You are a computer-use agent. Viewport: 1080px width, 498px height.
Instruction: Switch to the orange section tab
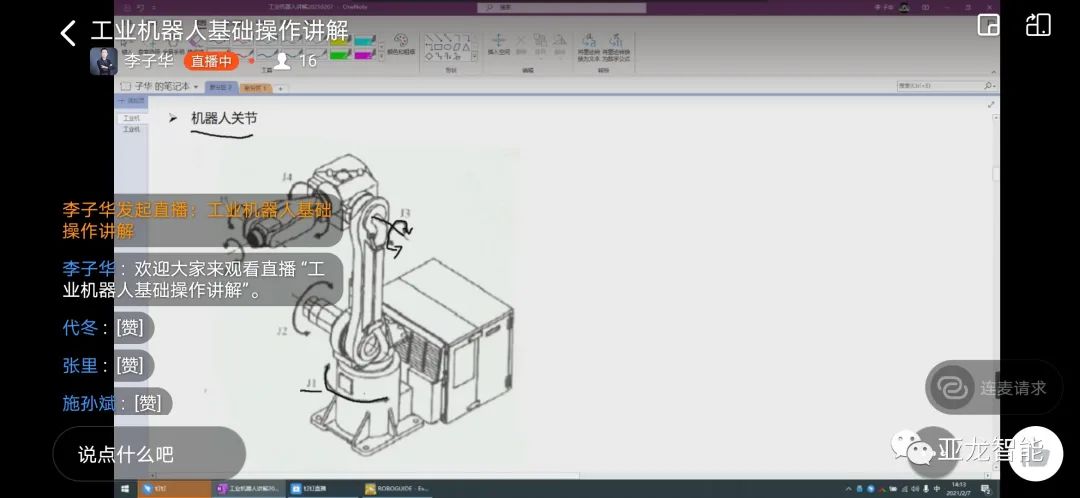point(256,87)
